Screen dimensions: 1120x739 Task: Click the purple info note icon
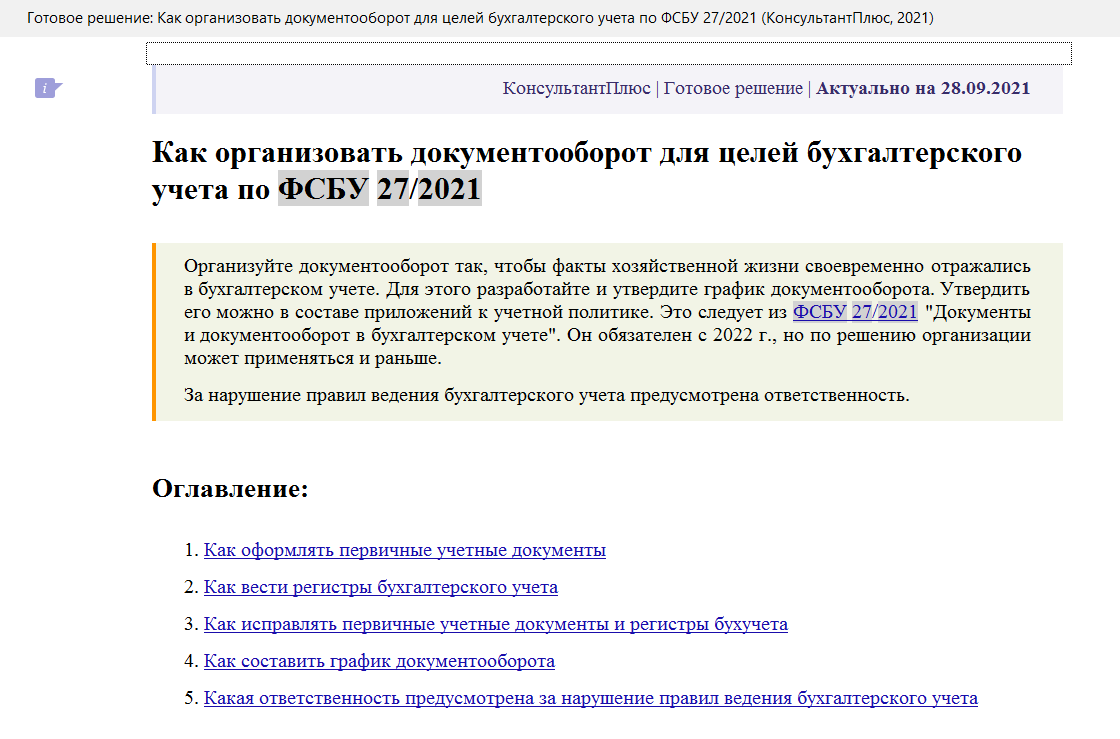pos(48,88)
